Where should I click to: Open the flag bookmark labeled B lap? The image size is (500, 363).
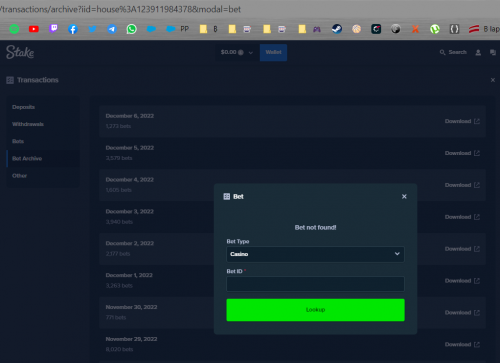click(484, 29)
